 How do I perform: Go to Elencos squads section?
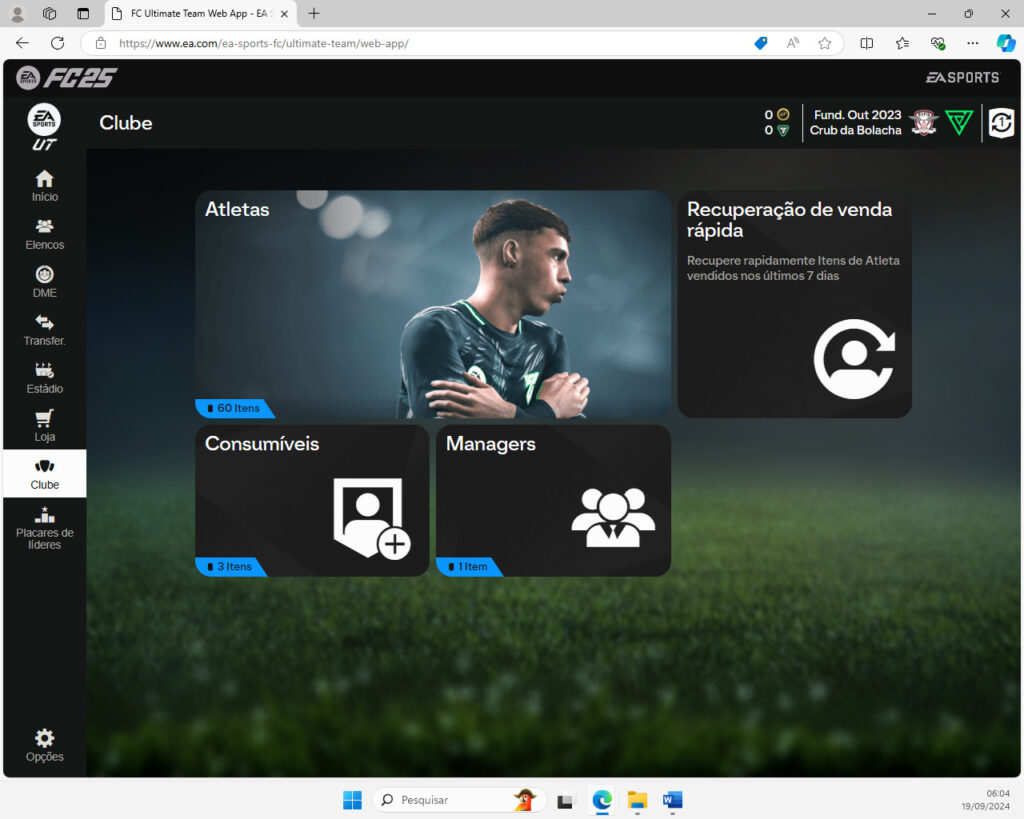(x=44, y=234)
